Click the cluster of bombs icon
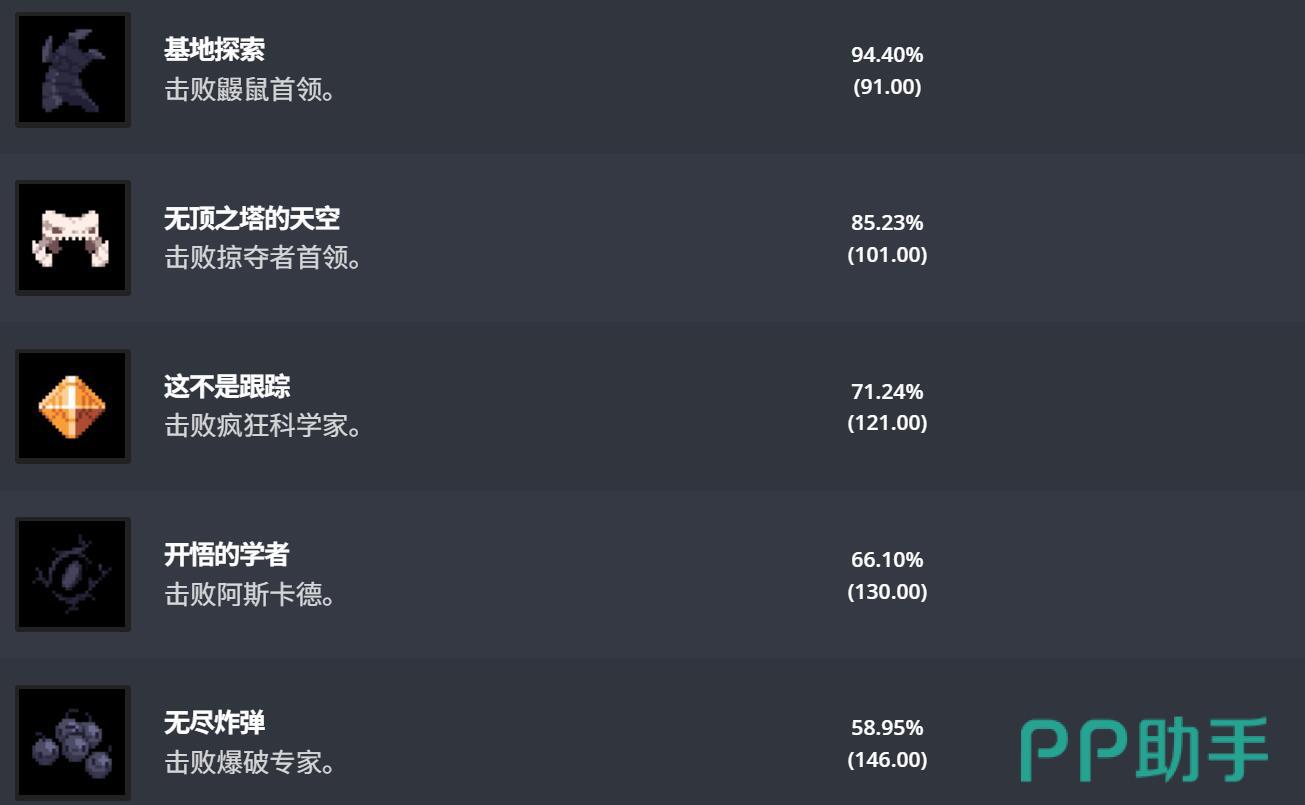Viewport: 1305px width, 805px height. (x=73, y=743)
